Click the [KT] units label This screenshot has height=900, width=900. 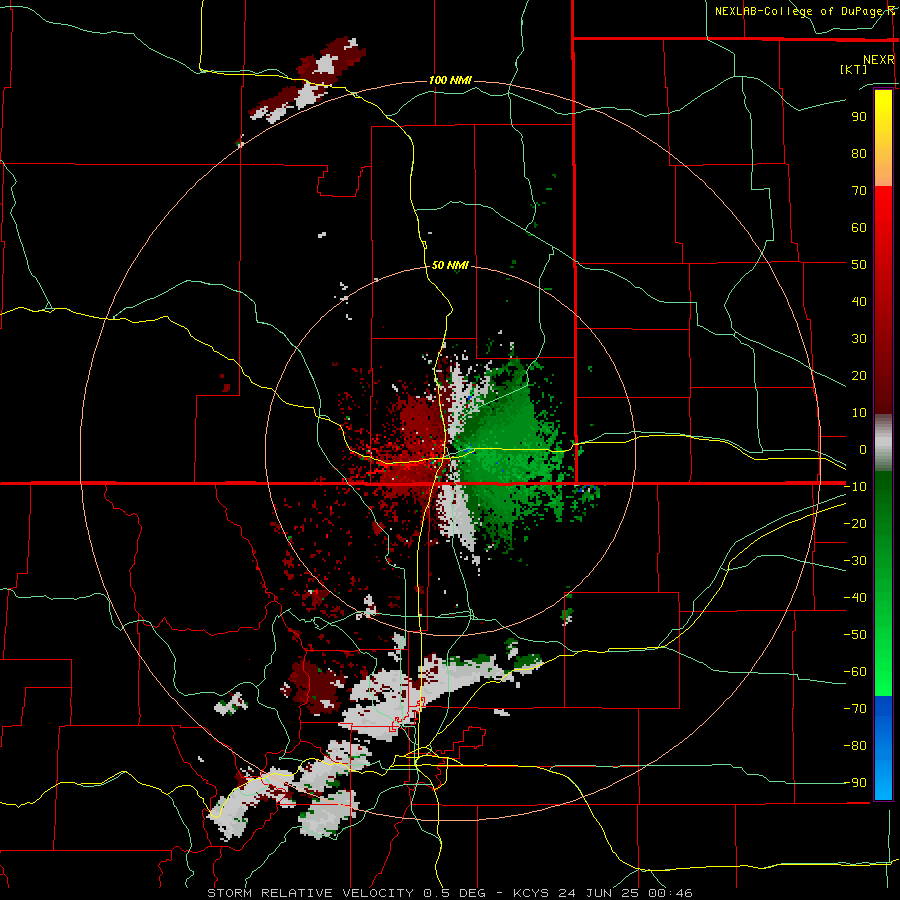tap(853, 69)
